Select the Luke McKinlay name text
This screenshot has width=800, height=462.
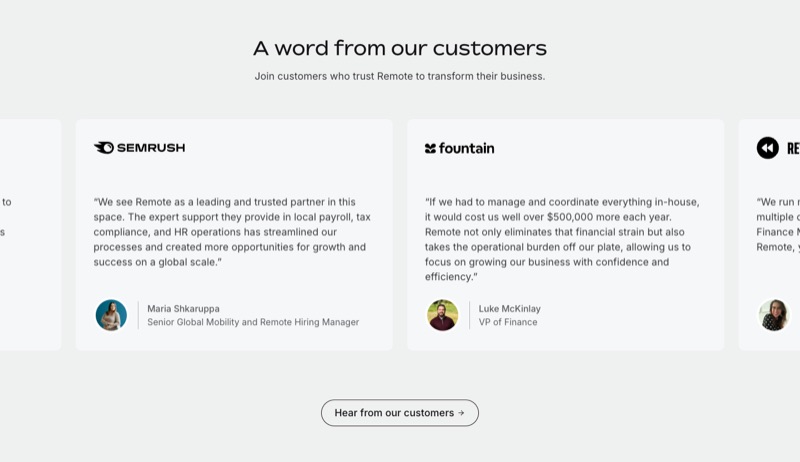(x=510, y=309)
